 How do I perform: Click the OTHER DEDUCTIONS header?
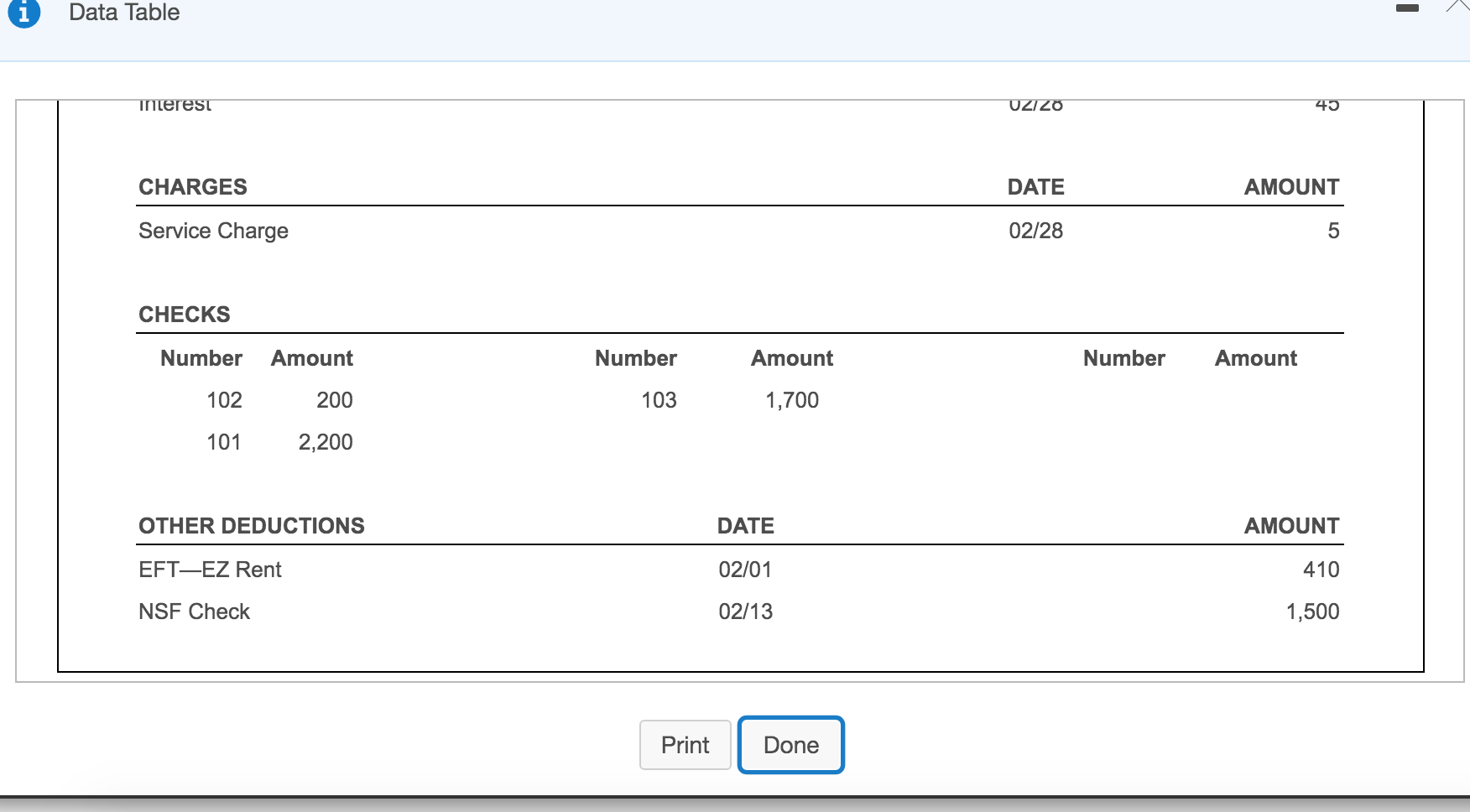pyautogui.click(x=252, y=525)
